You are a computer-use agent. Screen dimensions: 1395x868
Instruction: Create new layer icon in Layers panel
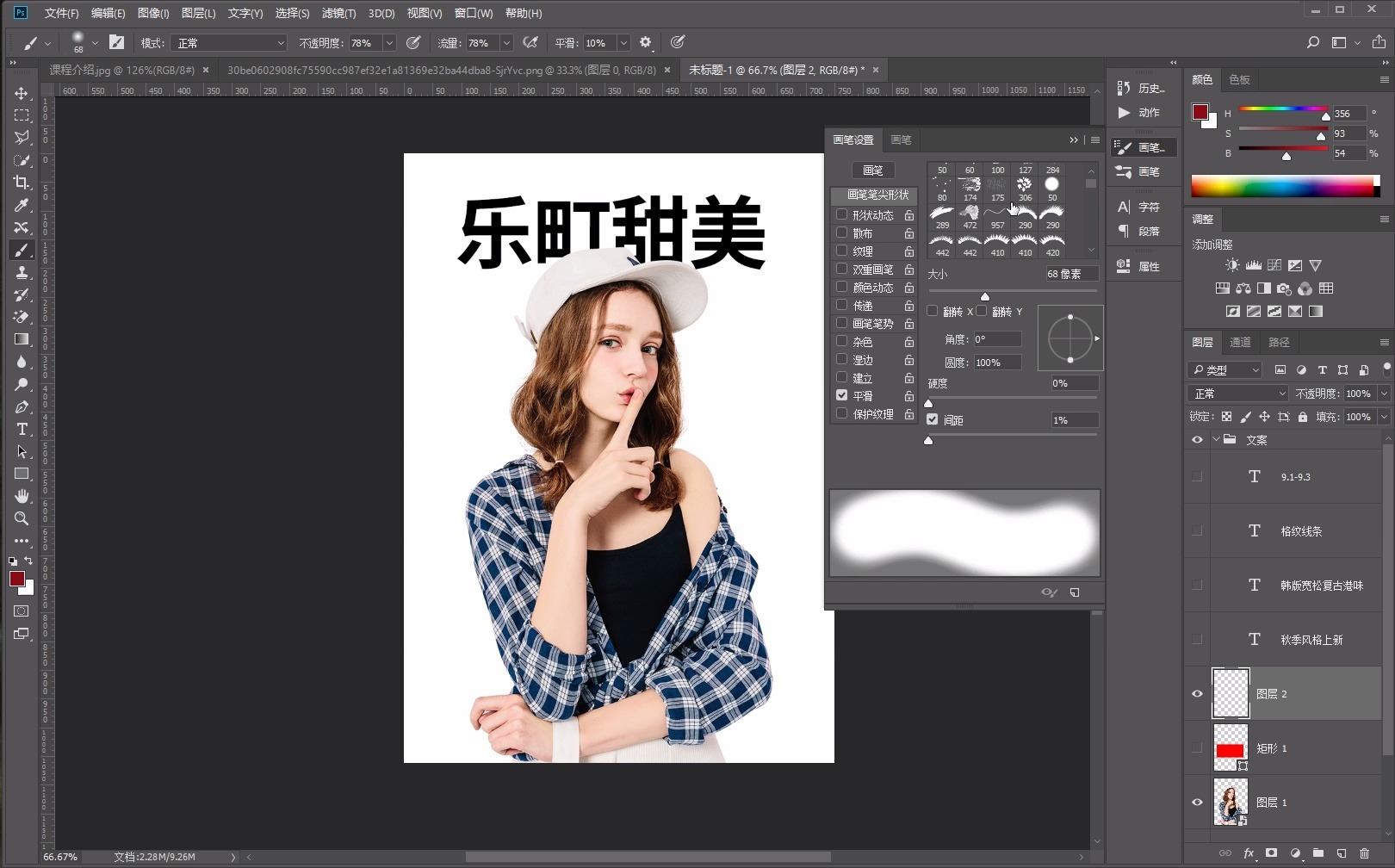[x=1341, y=853]
